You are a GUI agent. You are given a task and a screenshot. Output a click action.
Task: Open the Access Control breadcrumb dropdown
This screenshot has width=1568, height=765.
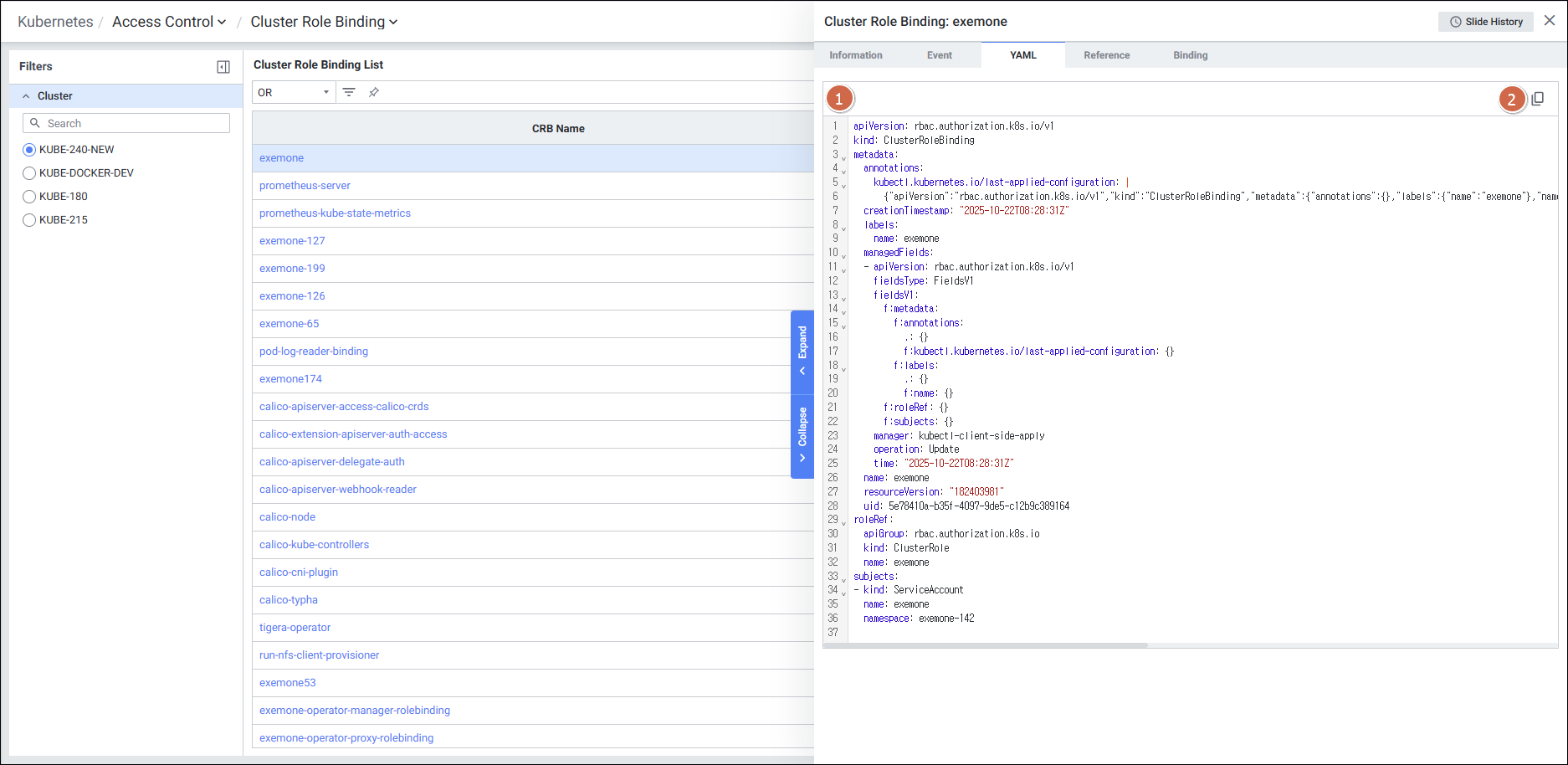pos(169,22)
